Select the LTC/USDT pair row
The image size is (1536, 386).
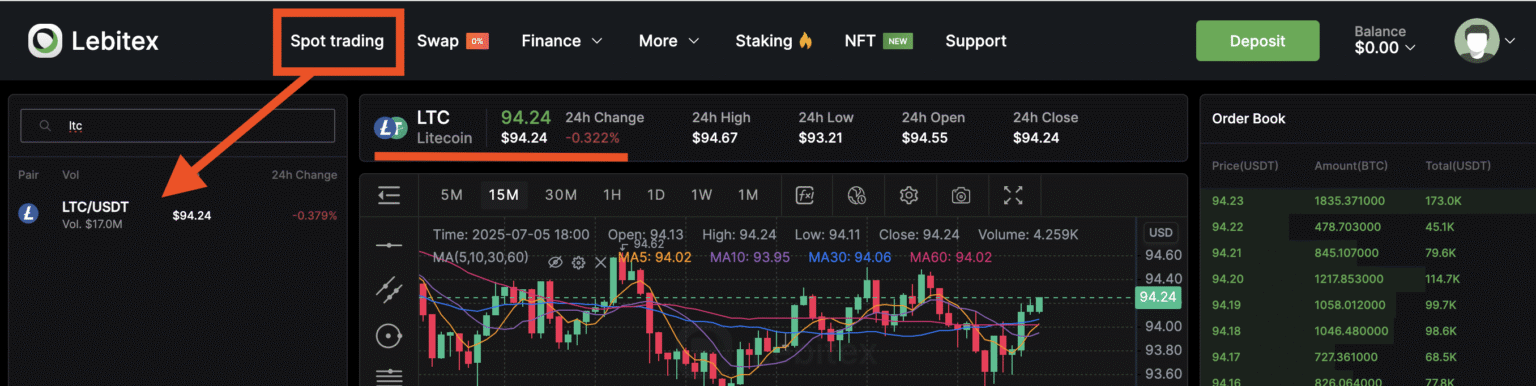pyautogui.click(x=177, y=214)
